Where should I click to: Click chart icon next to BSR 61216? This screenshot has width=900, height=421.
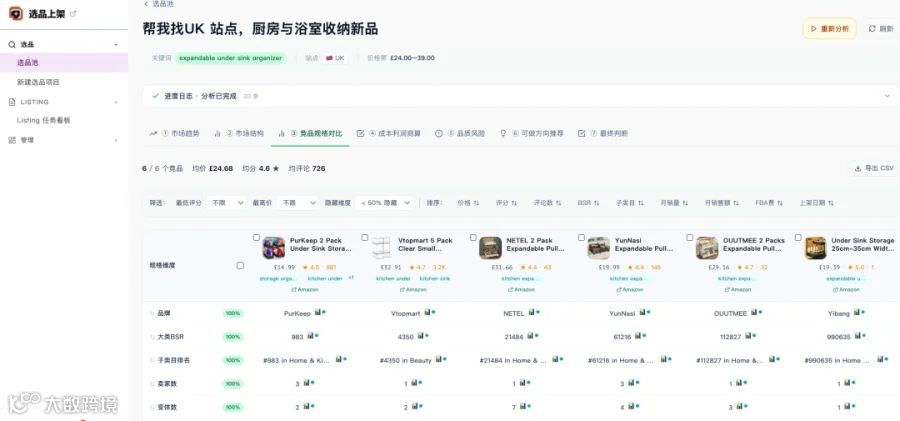coord(639,335)
